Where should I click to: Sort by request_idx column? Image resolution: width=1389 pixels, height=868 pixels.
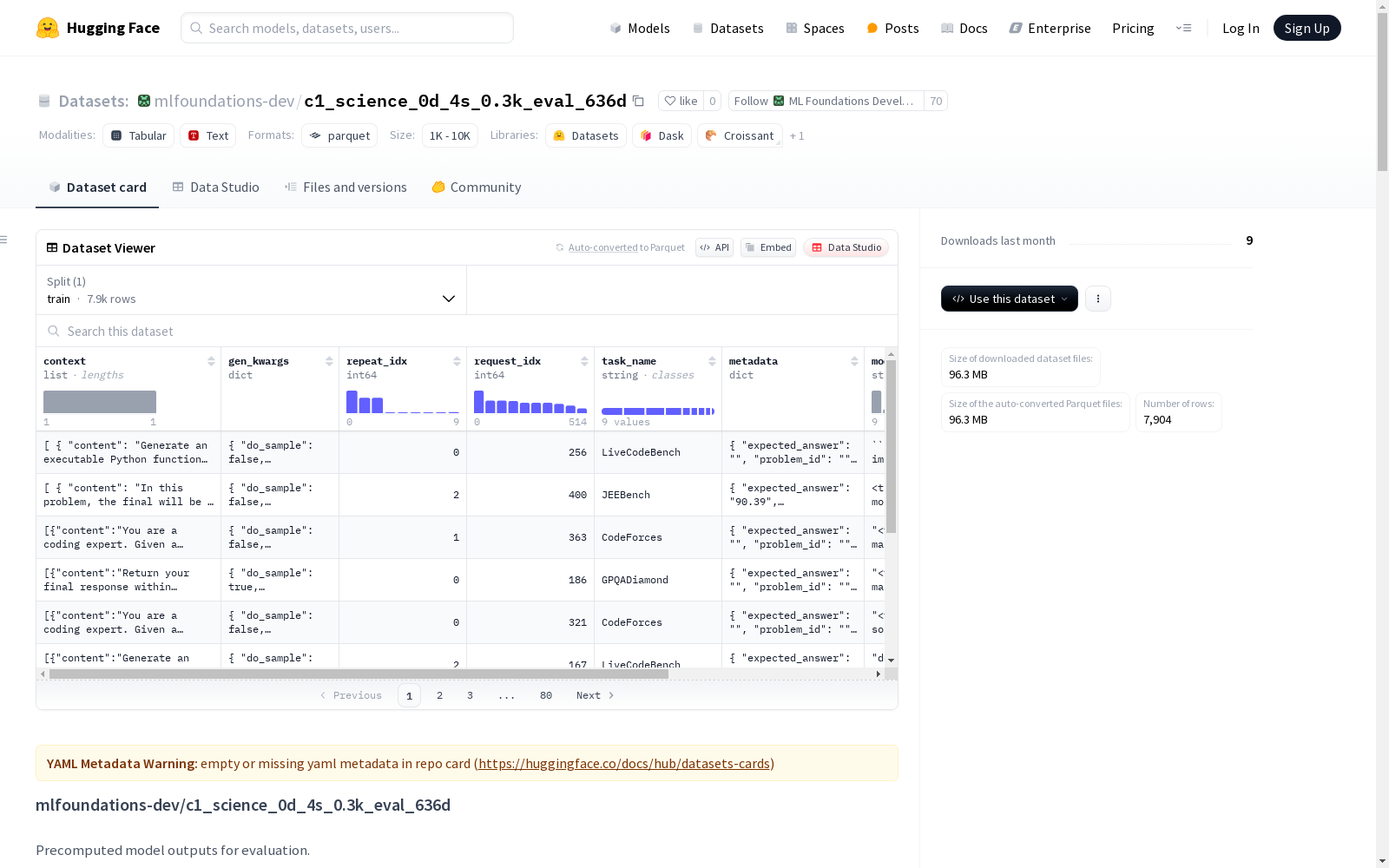pyautogui.click(x=584, y=361)
